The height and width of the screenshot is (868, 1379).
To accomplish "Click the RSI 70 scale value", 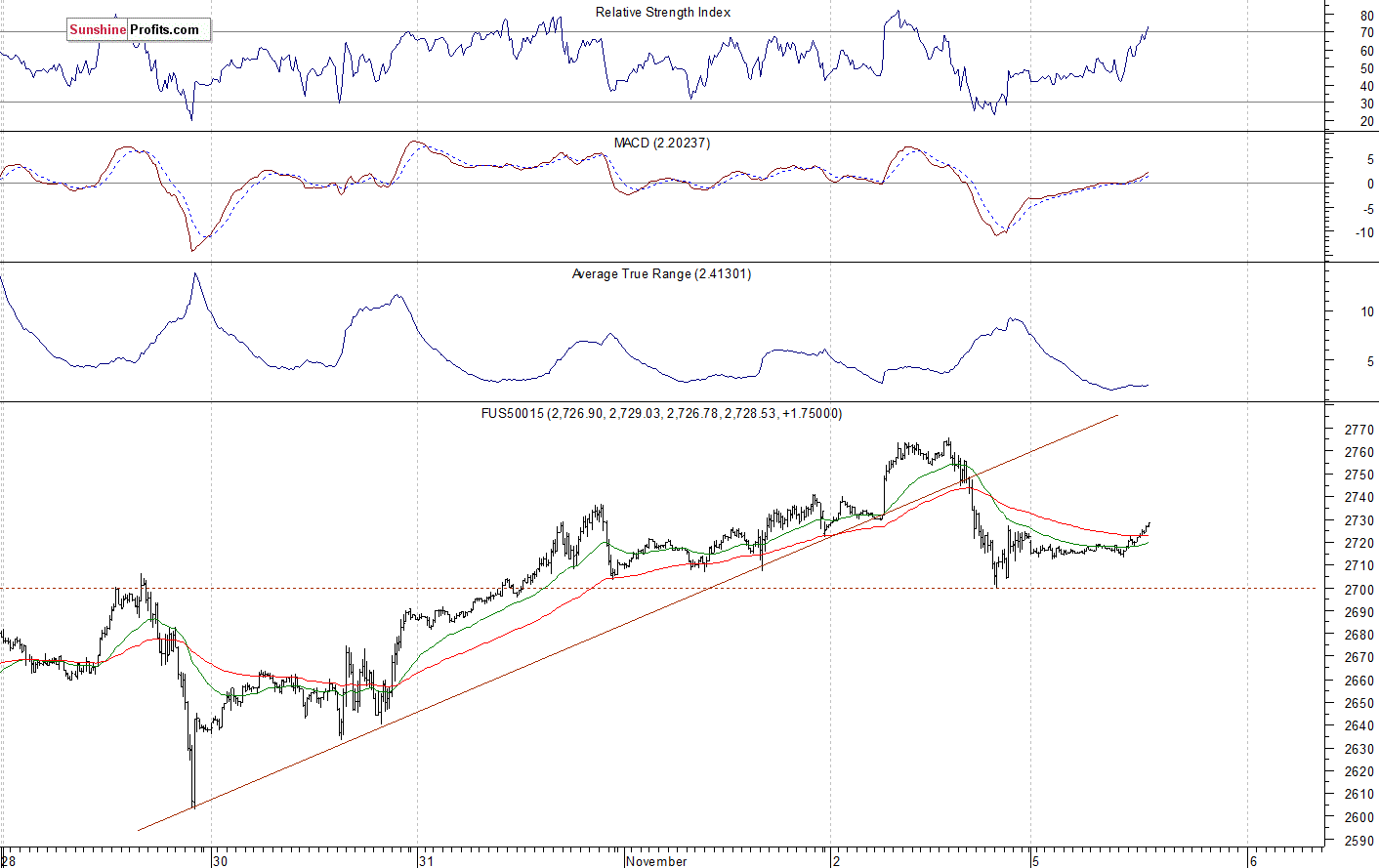I will (1367, 34).
